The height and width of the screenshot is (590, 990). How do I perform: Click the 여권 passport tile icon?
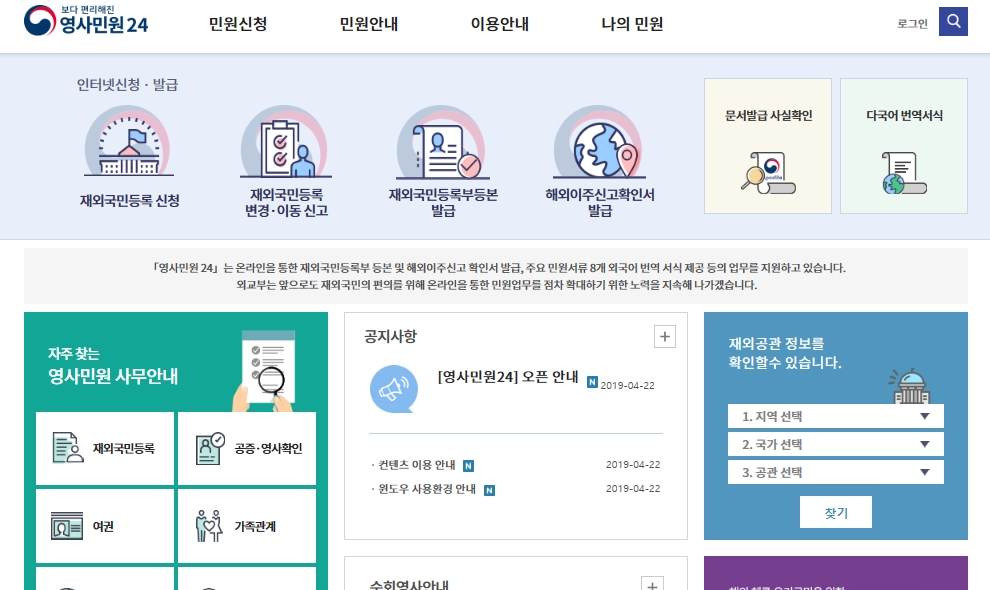67,526
